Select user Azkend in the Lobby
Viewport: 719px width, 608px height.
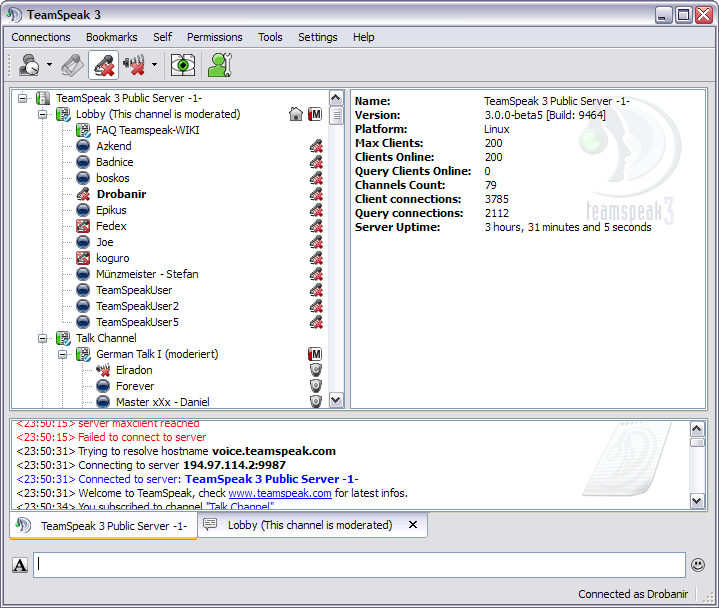[x=114, y=146]
